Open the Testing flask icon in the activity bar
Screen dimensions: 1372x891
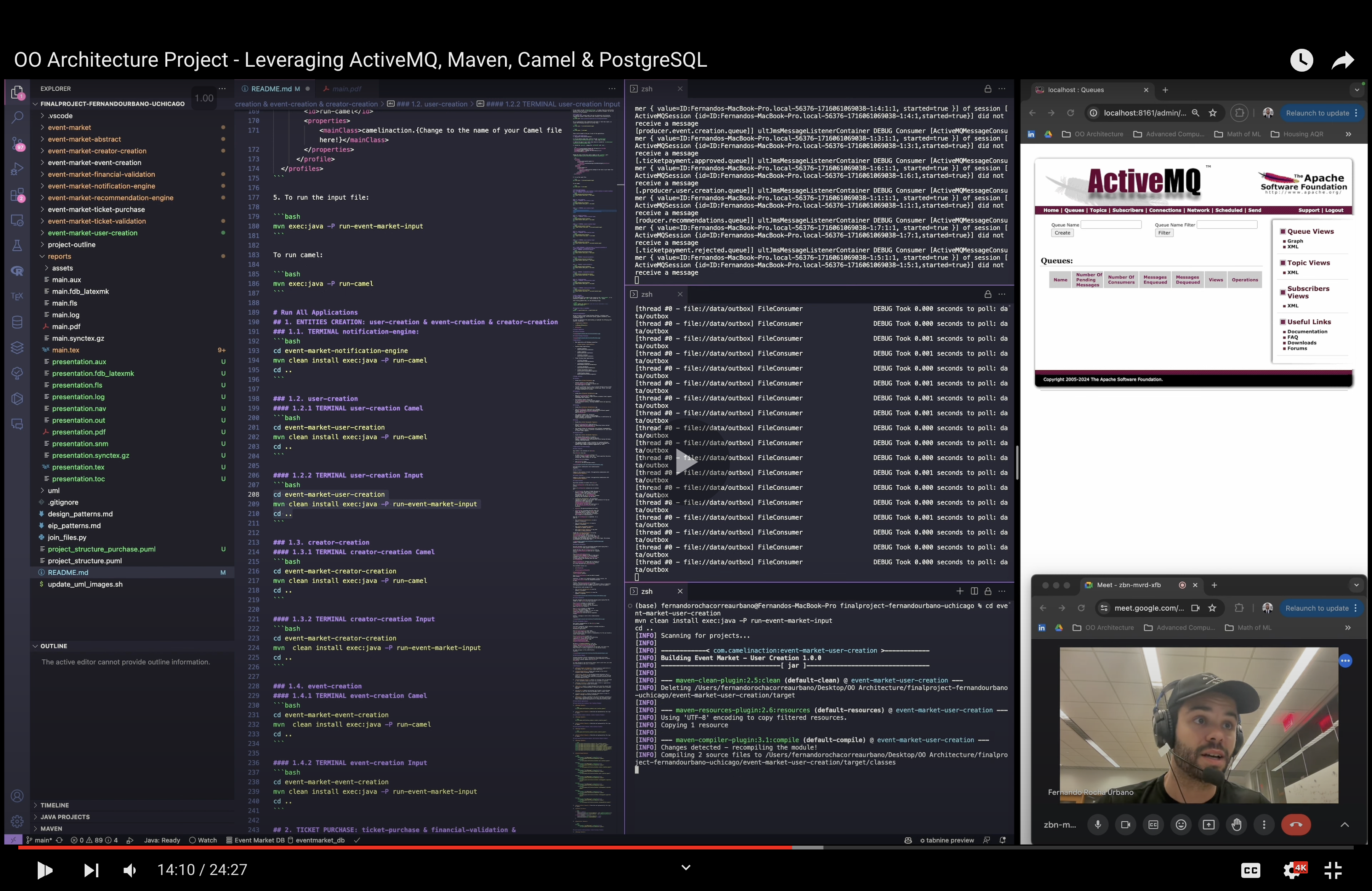click(17, 245)
